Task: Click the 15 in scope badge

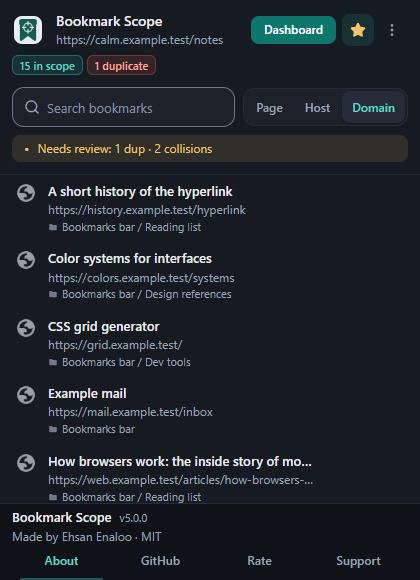Action: (x=47, y=65)
